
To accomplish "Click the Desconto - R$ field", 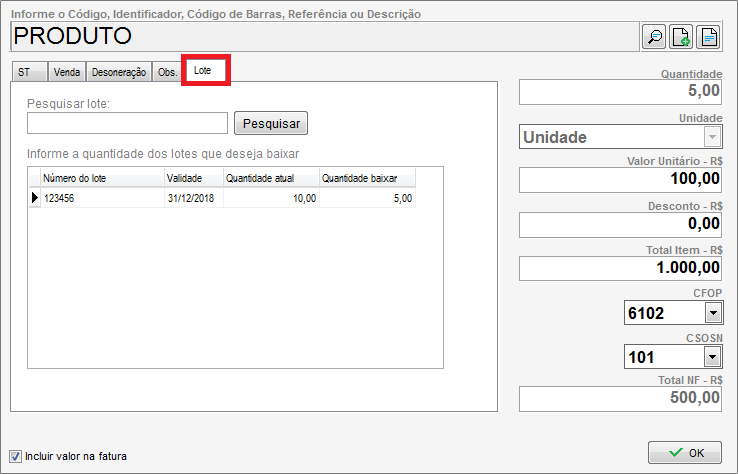I will click(x=620, y=225).
